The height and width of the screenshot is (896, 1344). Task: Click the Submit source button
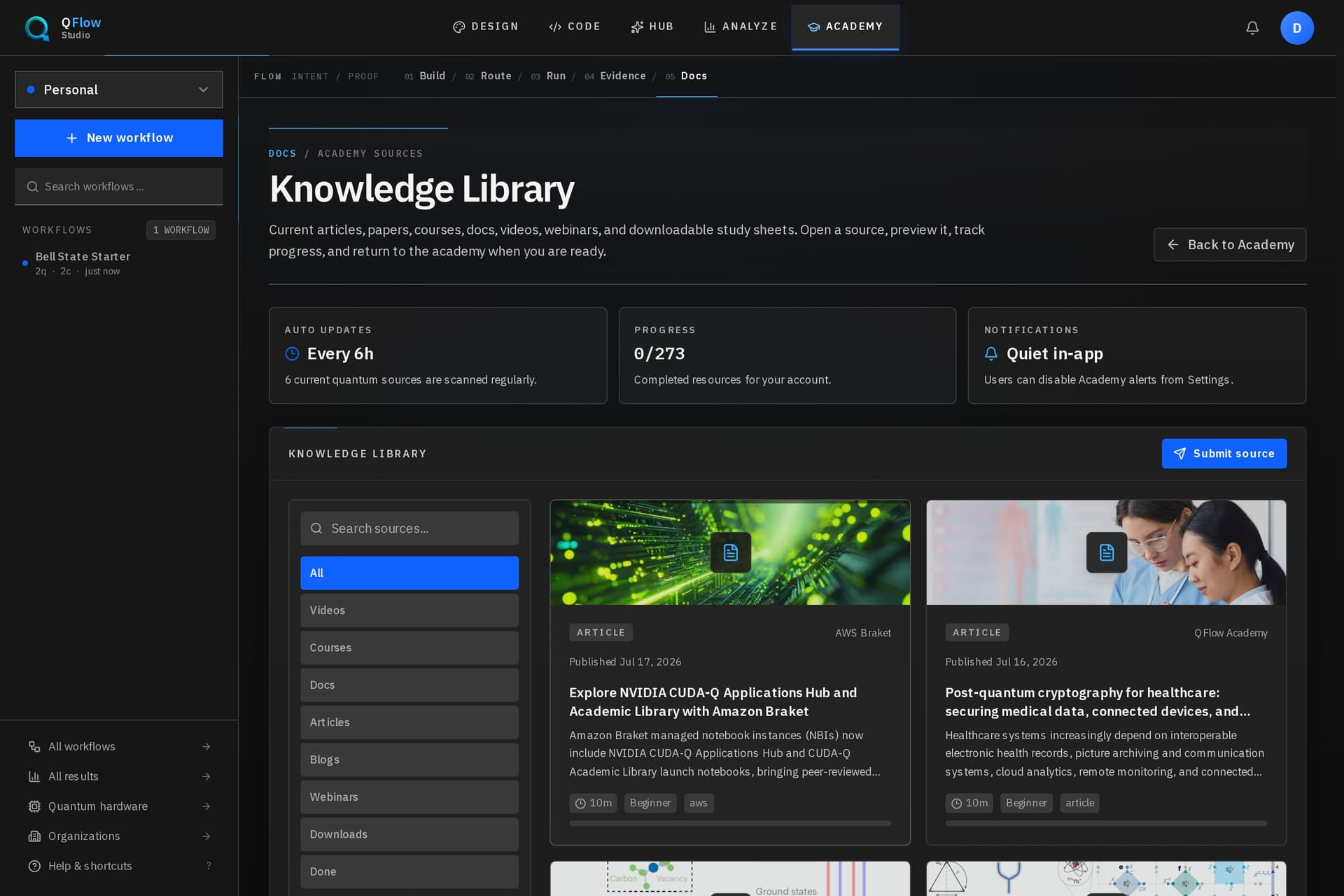1224,454
